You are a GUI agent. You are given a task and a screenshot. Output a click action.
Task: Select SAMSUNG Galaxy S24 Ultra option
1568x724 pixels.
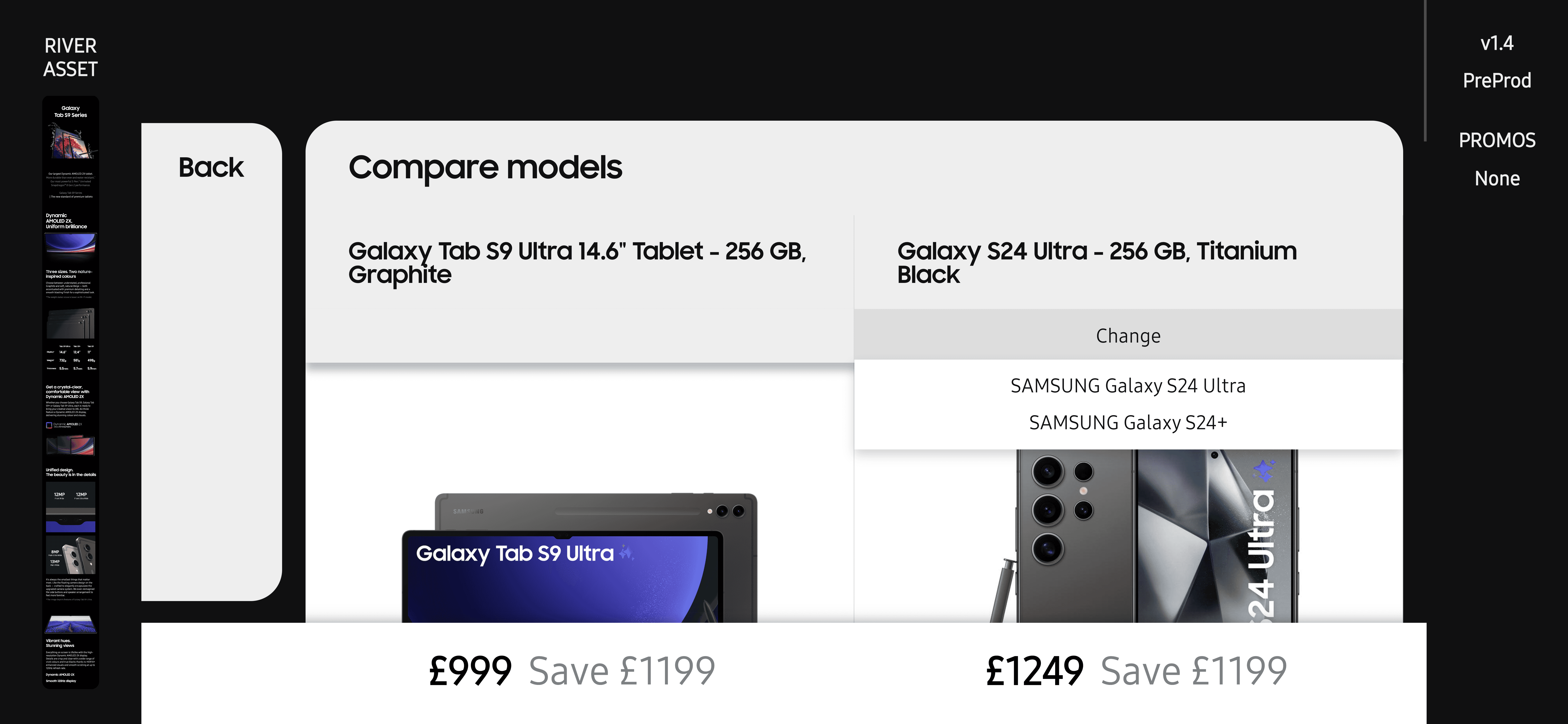(x=1128, y=385)
